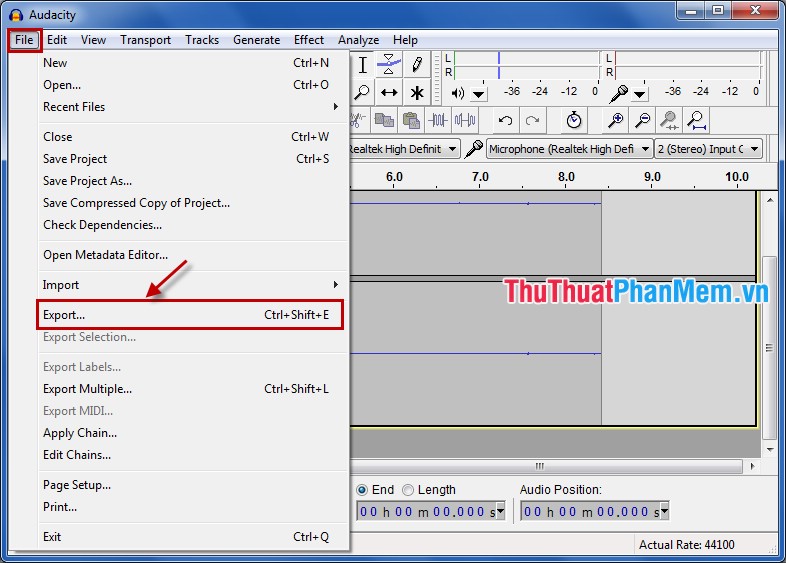Open Audio Position format dropdown arrow

tap(664, 511)
